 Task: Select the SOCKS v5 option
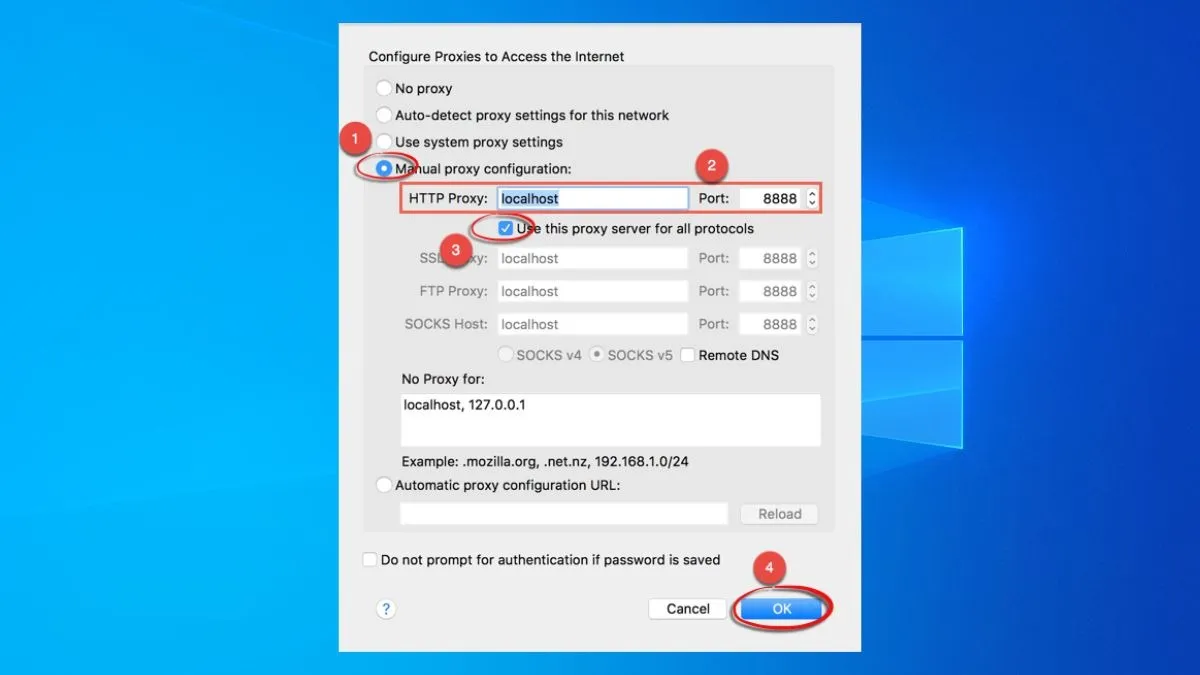597,354
